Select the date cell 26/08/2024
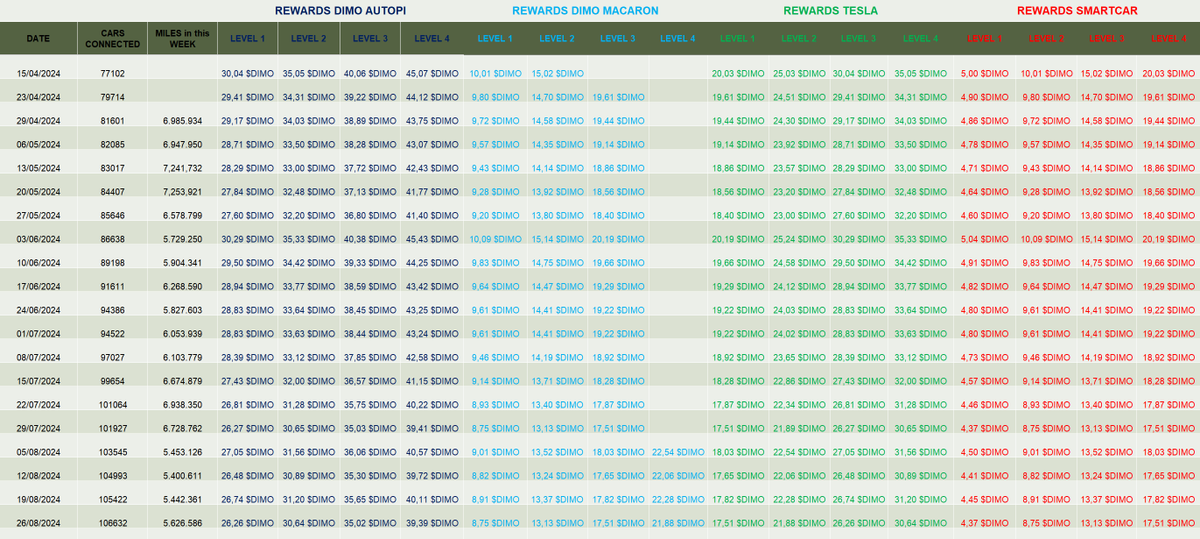Image resolution: width=1200 pixels, height=539 pixels. tap(38, 521)
